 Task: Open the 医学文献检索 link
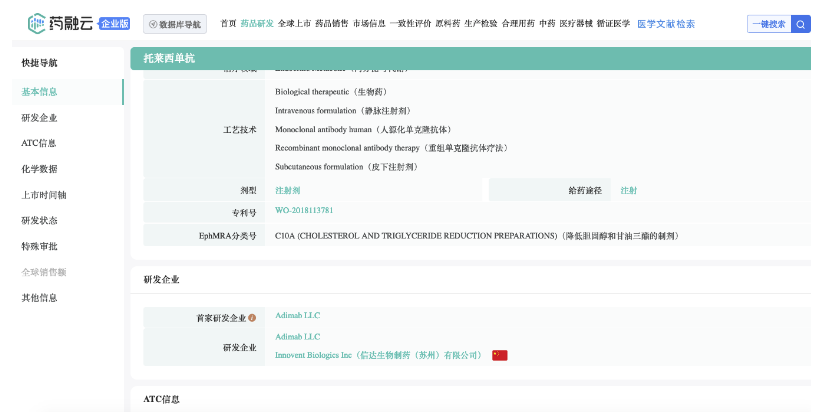pyautogui.click(x=666, y=23)
